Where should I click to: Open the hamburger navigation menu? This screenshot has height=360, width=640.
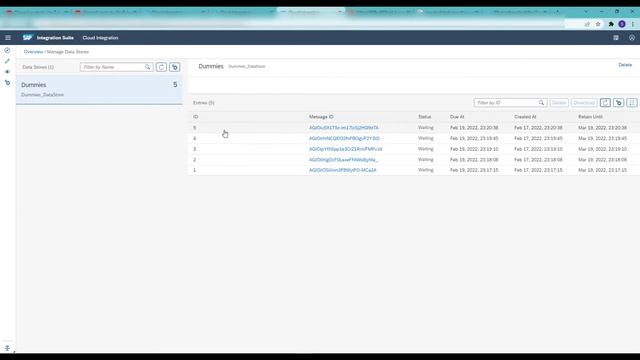click(8, 38)
